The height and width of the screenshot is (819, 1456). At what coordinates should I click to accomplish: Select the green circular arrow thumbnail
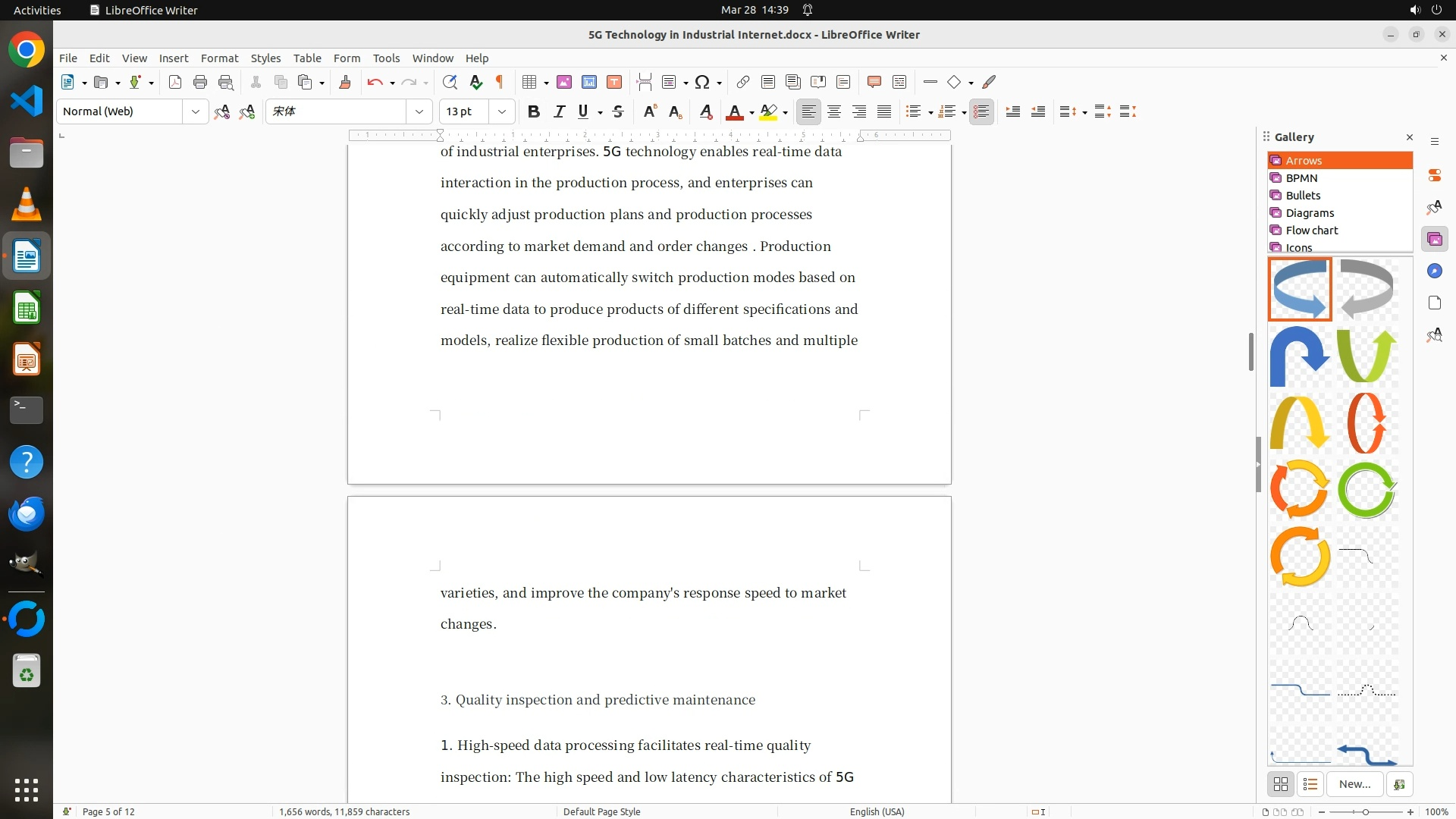tap(1367, 490)
